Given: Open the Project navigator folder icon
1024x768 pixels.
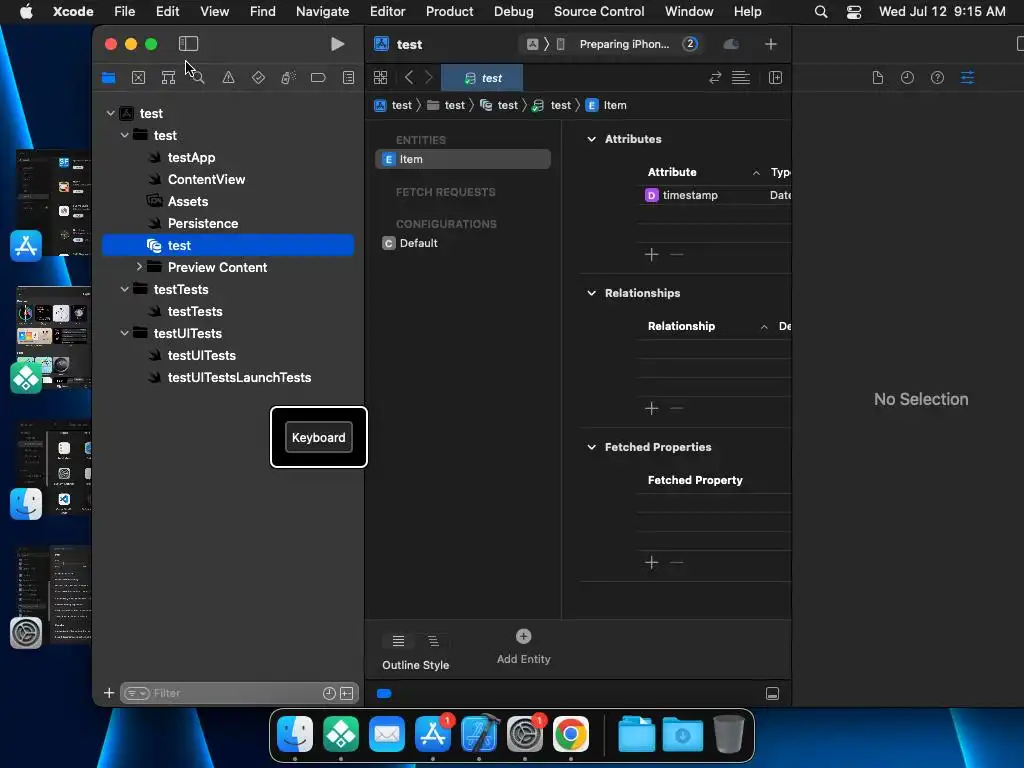Looking at the screenshot, I should click(108, 78).
